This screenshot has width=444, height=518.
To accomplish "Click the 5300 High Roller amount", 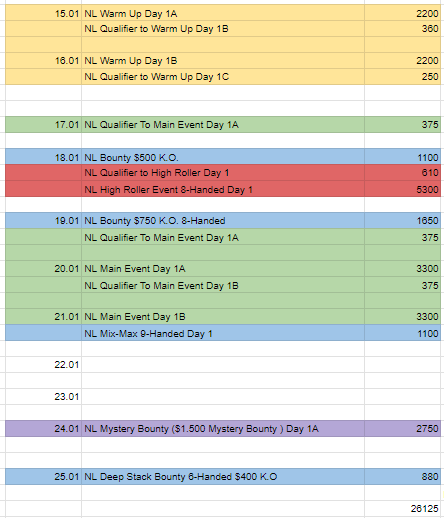I will pos(403,189).
